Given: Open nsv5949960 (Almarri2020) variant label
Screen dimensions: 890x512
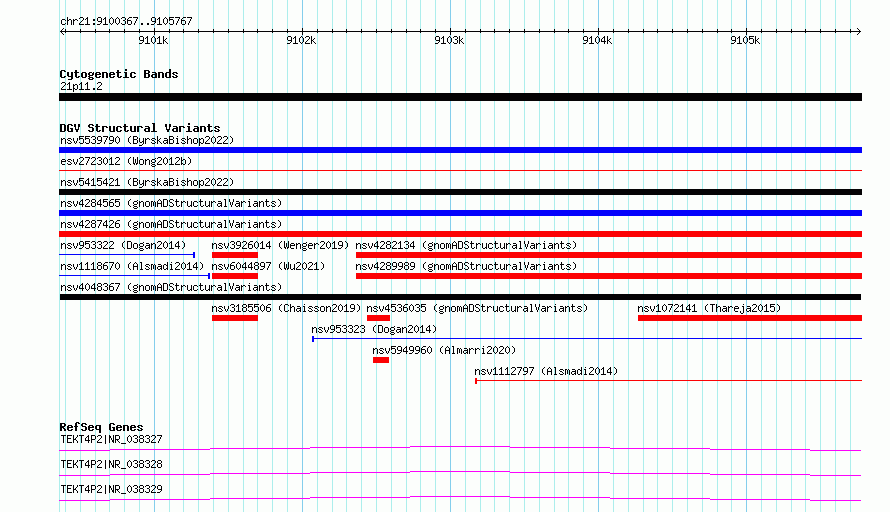Looking at the screenshot, I should [444, 350].
